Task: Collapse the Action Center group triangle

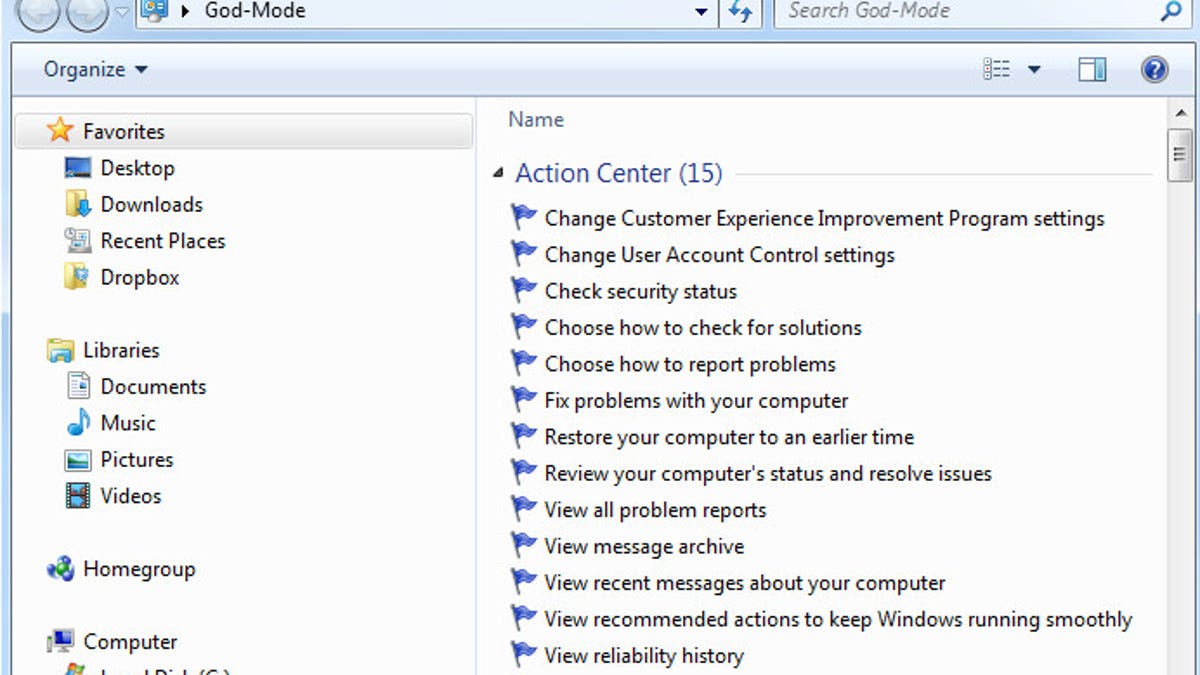Action: pyautogui.click(x=498, y=174)
